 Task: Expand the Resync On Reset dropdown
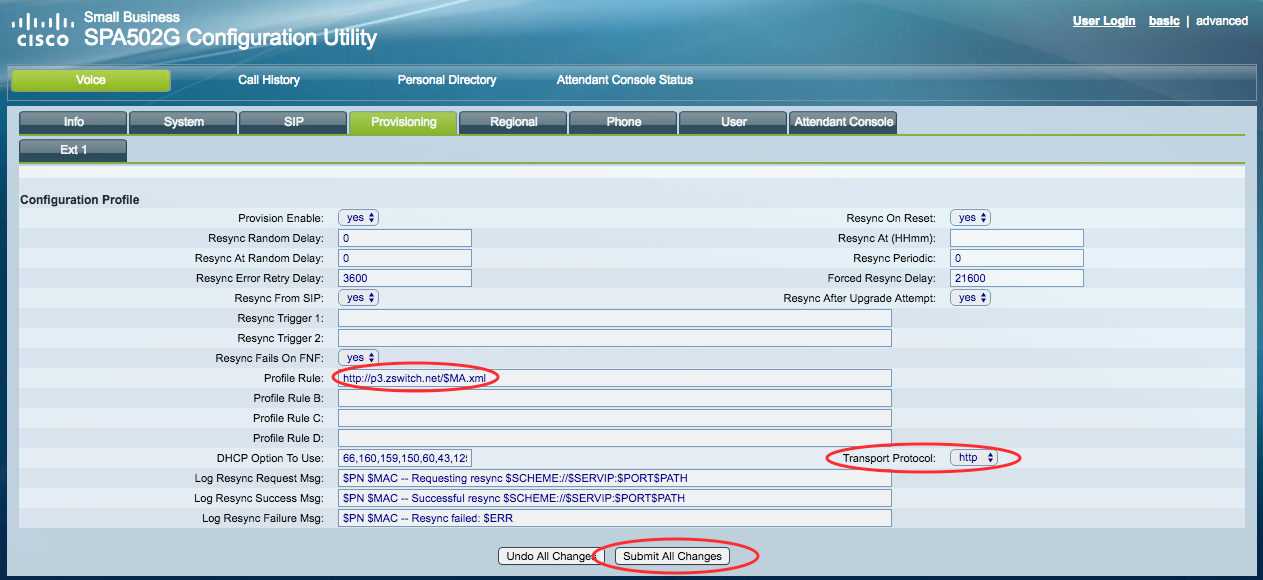click(970, 217)
